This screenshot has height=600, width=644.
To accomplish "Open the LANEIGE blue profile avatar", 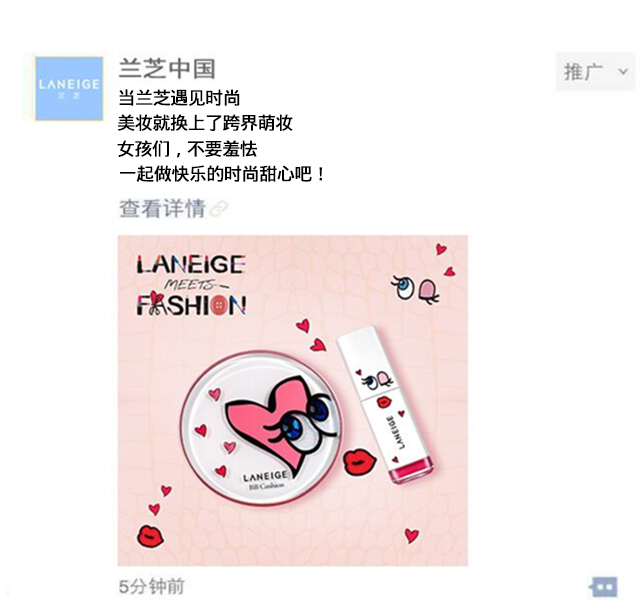I will 69,89.
